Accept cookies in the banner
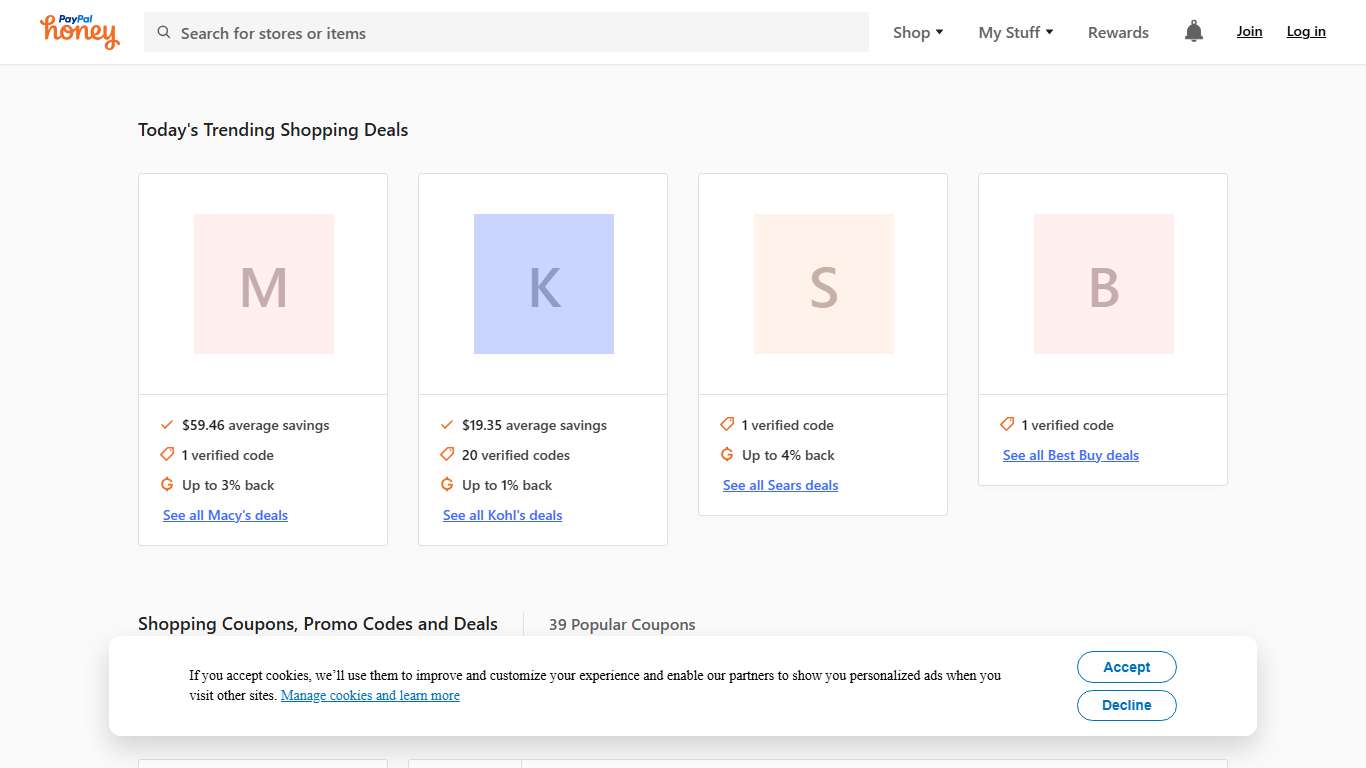 tap(1126, 667)
